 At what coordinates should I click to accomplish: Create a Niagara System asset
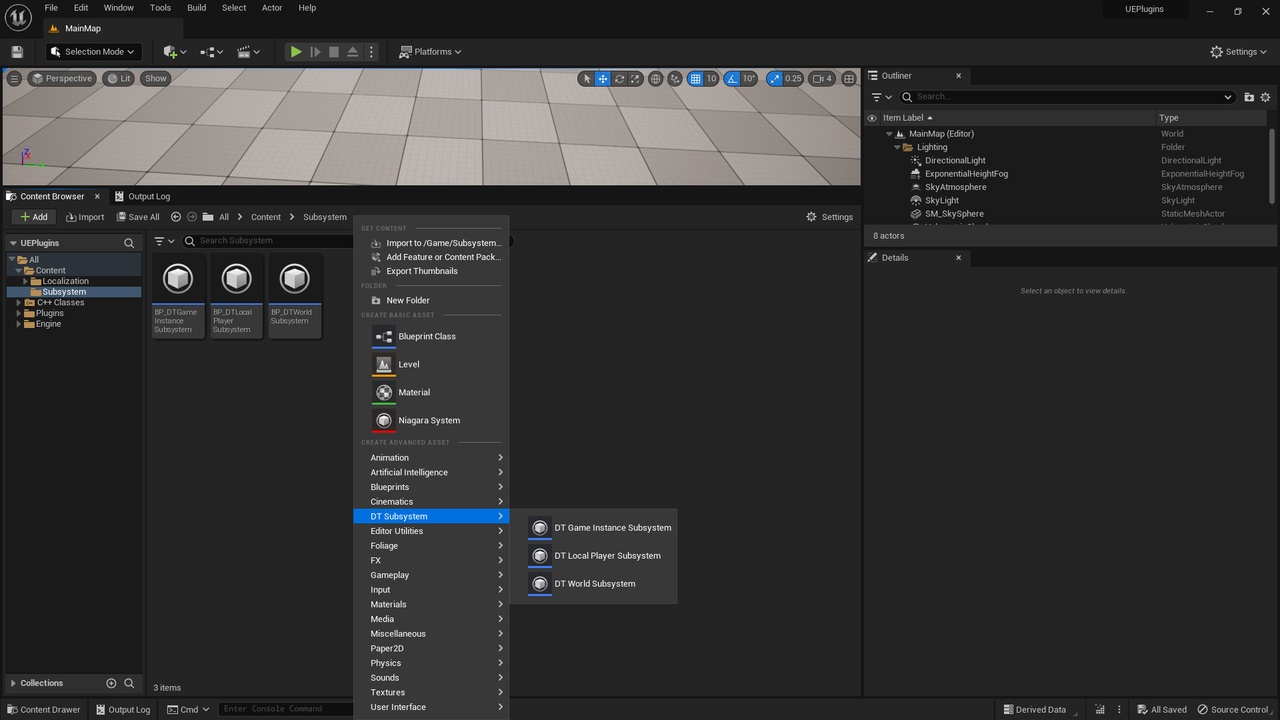(431, 420)
